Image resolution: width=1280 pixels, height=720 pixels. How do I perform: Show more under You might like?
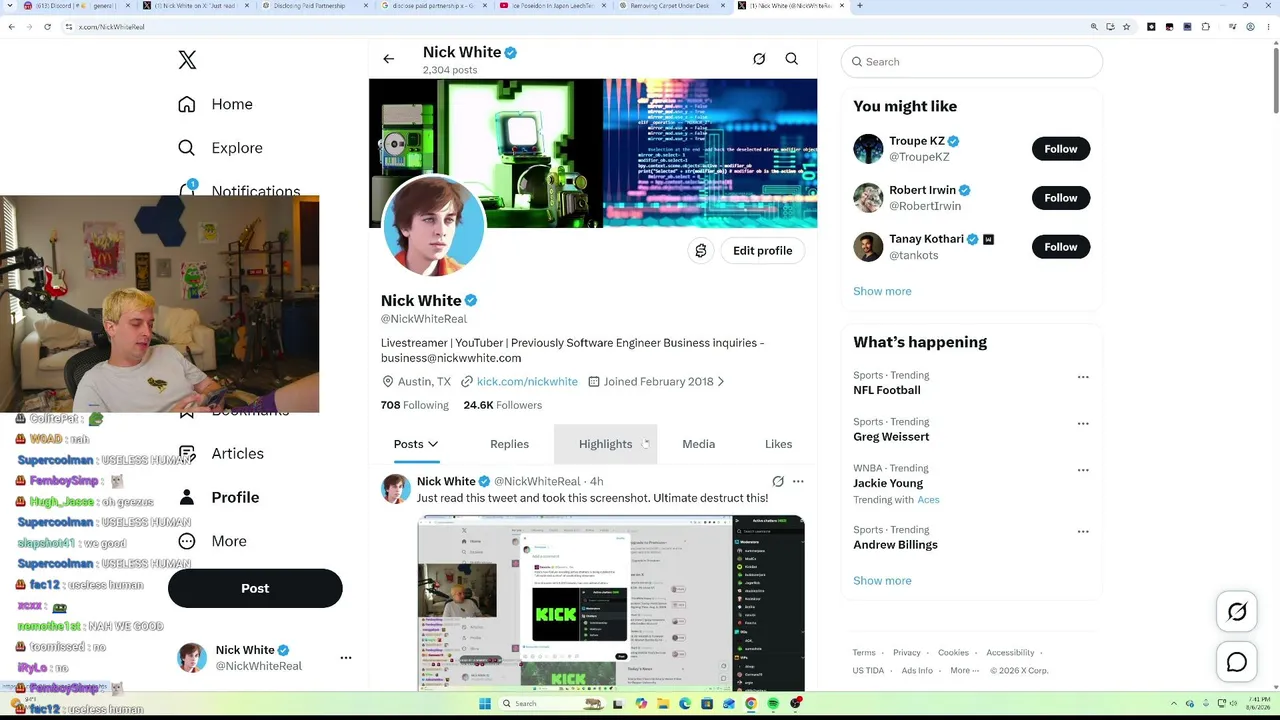click(882, 291)
